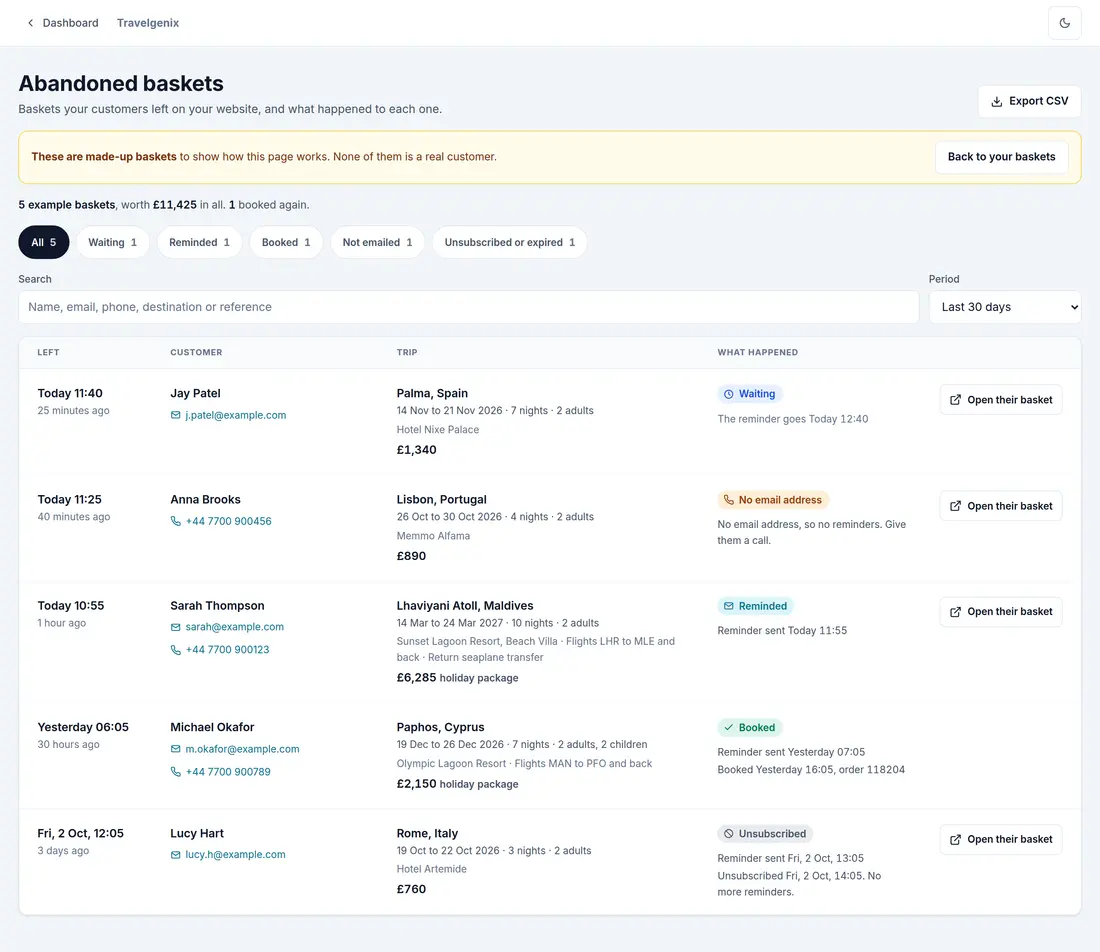Filter by Waiting 1 baskets
Image resolution: width=1100 pixels, height=952 pixels.
[x=112, y=243]
